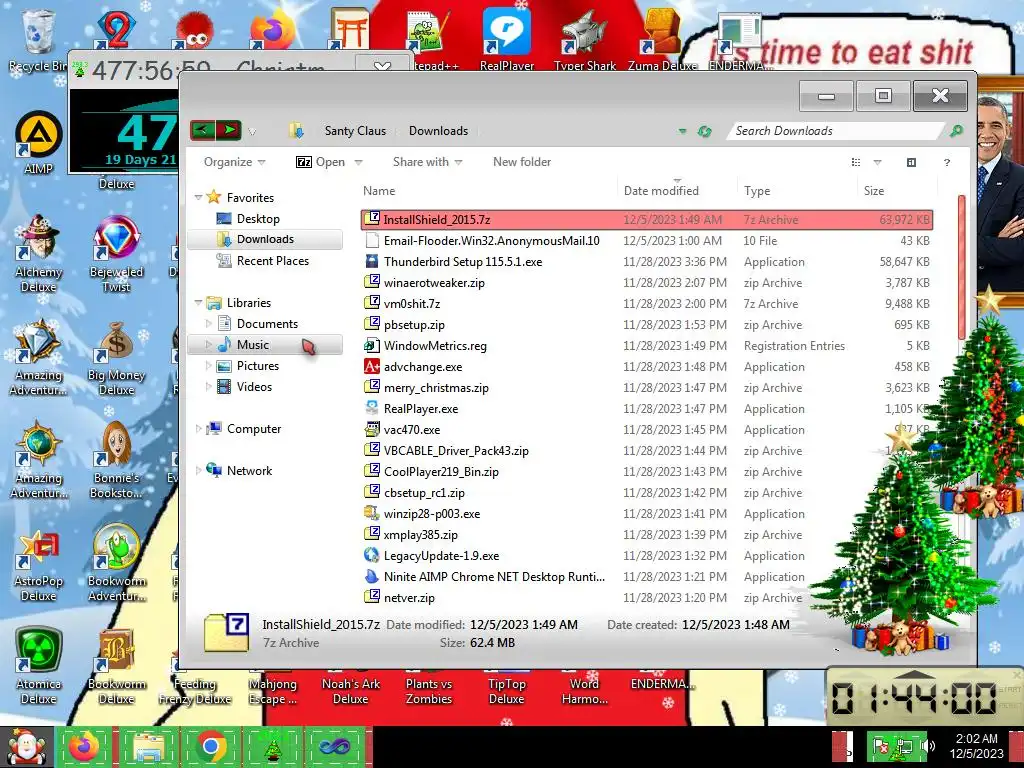Sort by Date modified column header

tap(661, 191)
